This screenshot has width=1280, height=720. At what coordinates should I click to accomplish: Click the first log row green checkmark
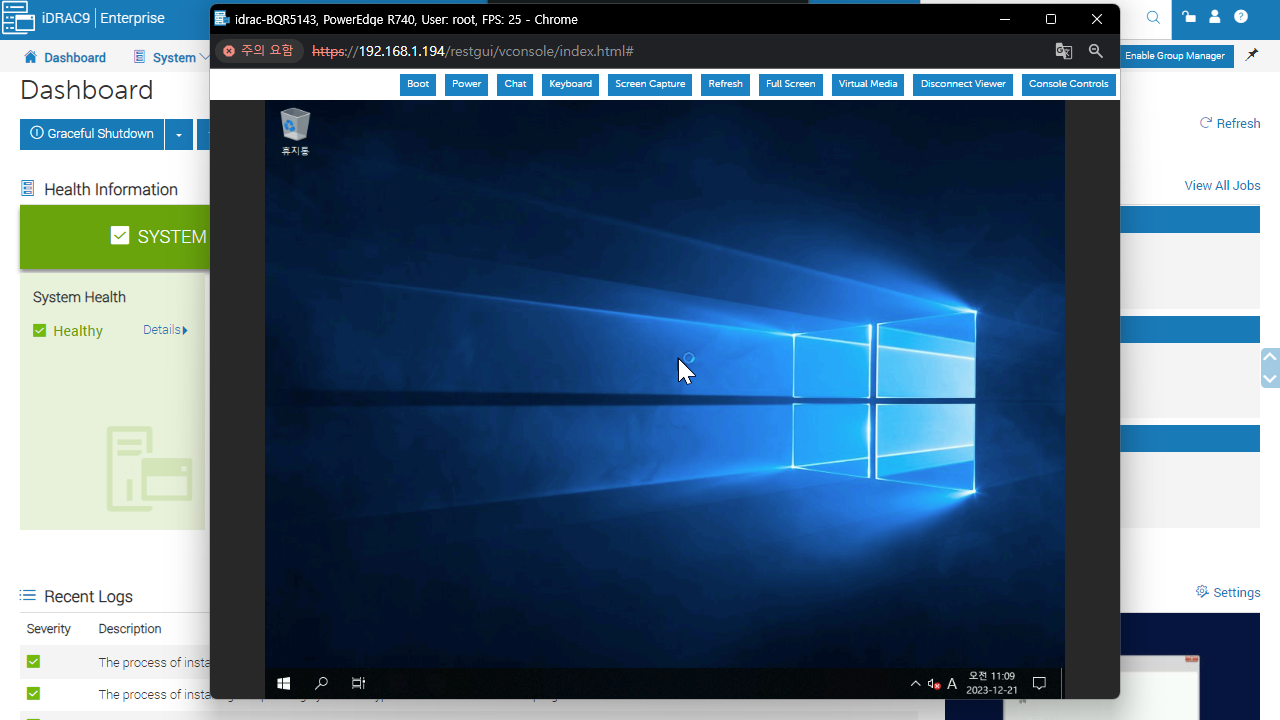tap(33, 662)
